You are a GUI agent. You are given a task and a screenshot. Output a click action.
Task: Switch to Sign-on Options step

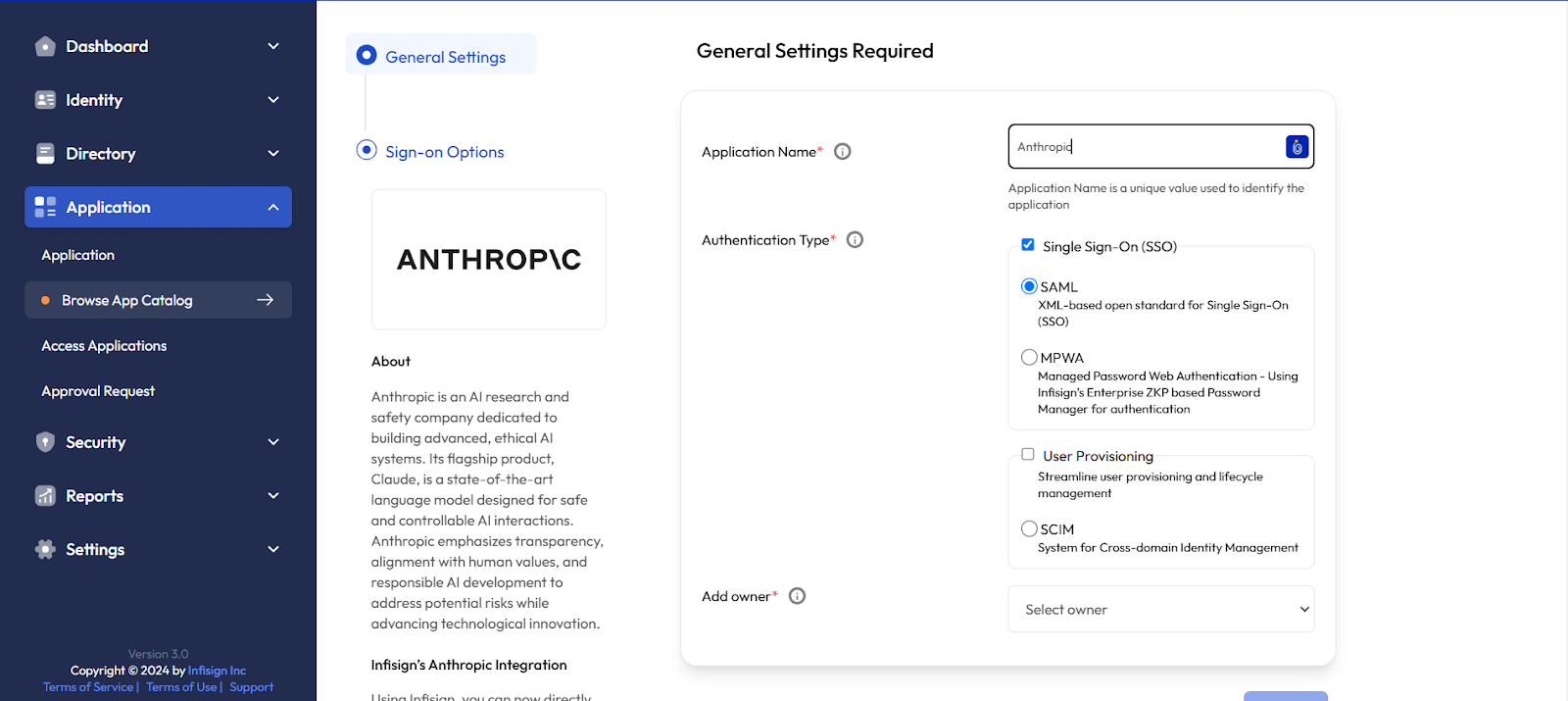[x=445, y=152]
